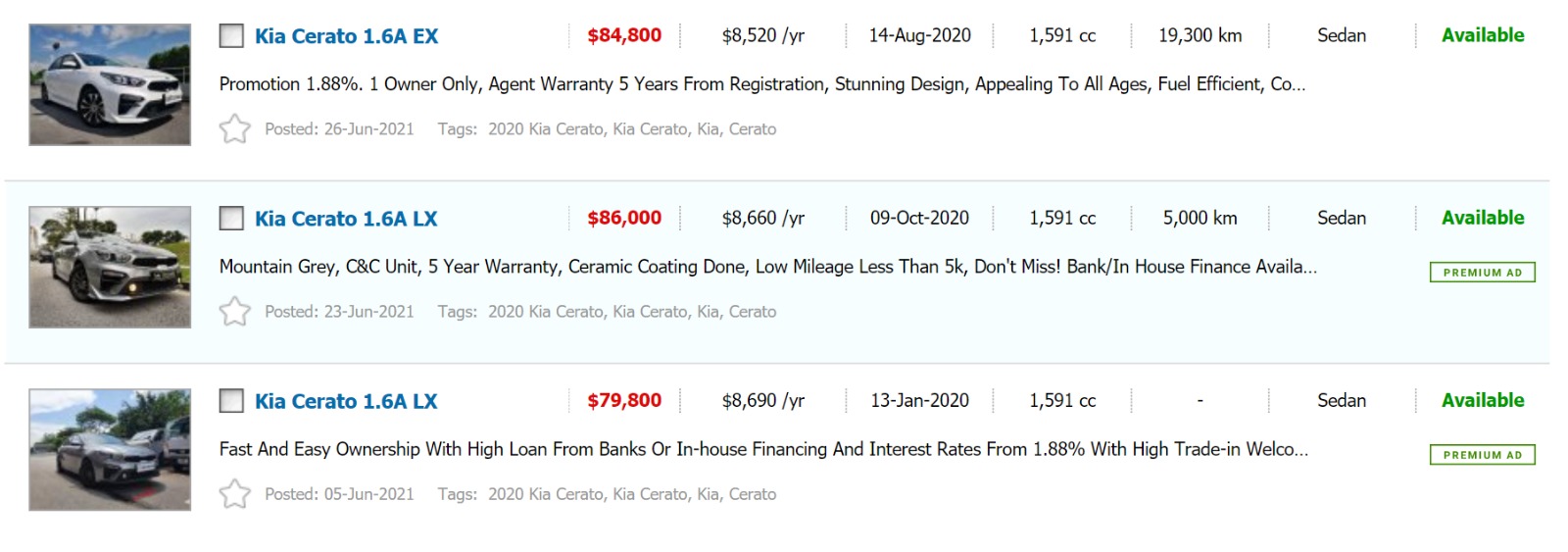Star the Kia Cerato 1.6A EX listing

coord(234,128)
